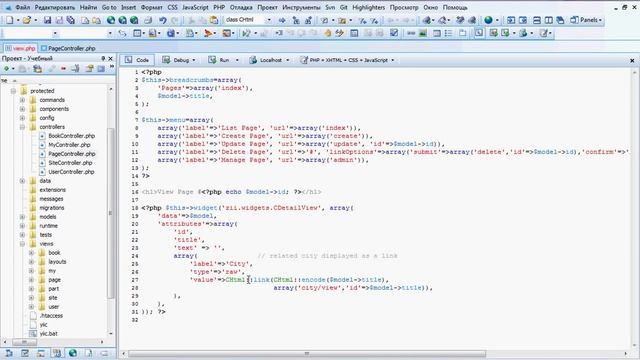Click the red dash remove icon in Project panel

tap(63, 69)
